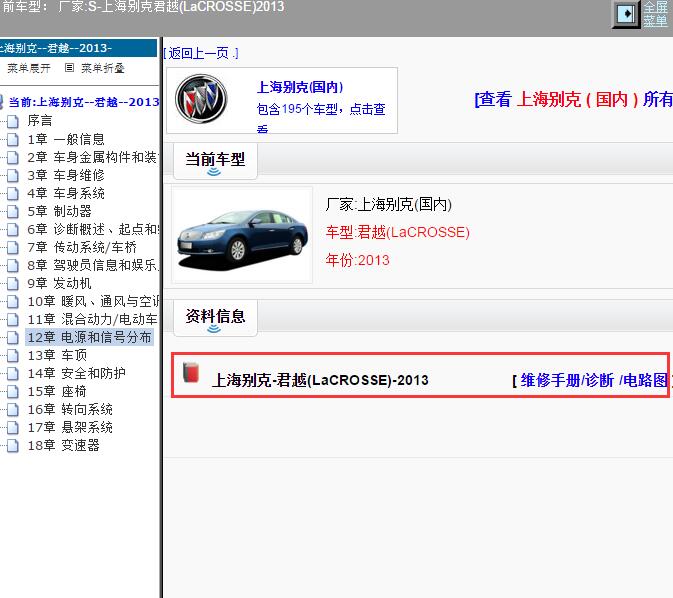Select chapter 14章 安全和防护
Viewport: 673px width, 598px height.
click(76, 373)
